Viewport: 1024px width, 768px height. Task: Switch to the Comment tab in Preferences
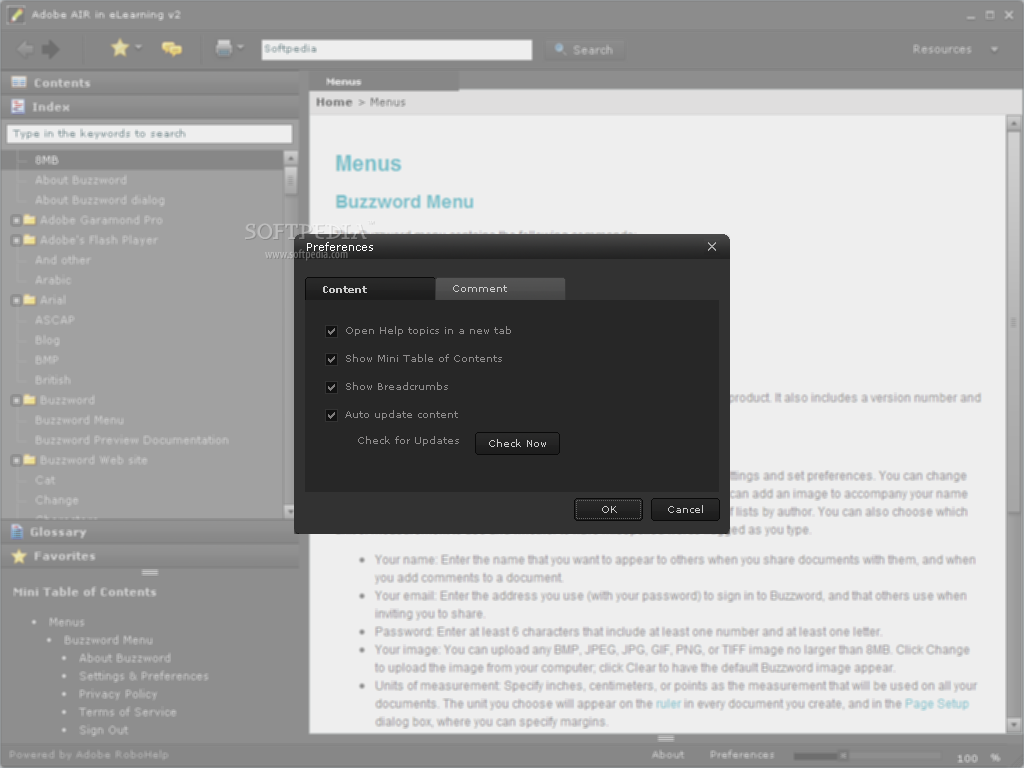pyautogui.click(x=500, y=289)
